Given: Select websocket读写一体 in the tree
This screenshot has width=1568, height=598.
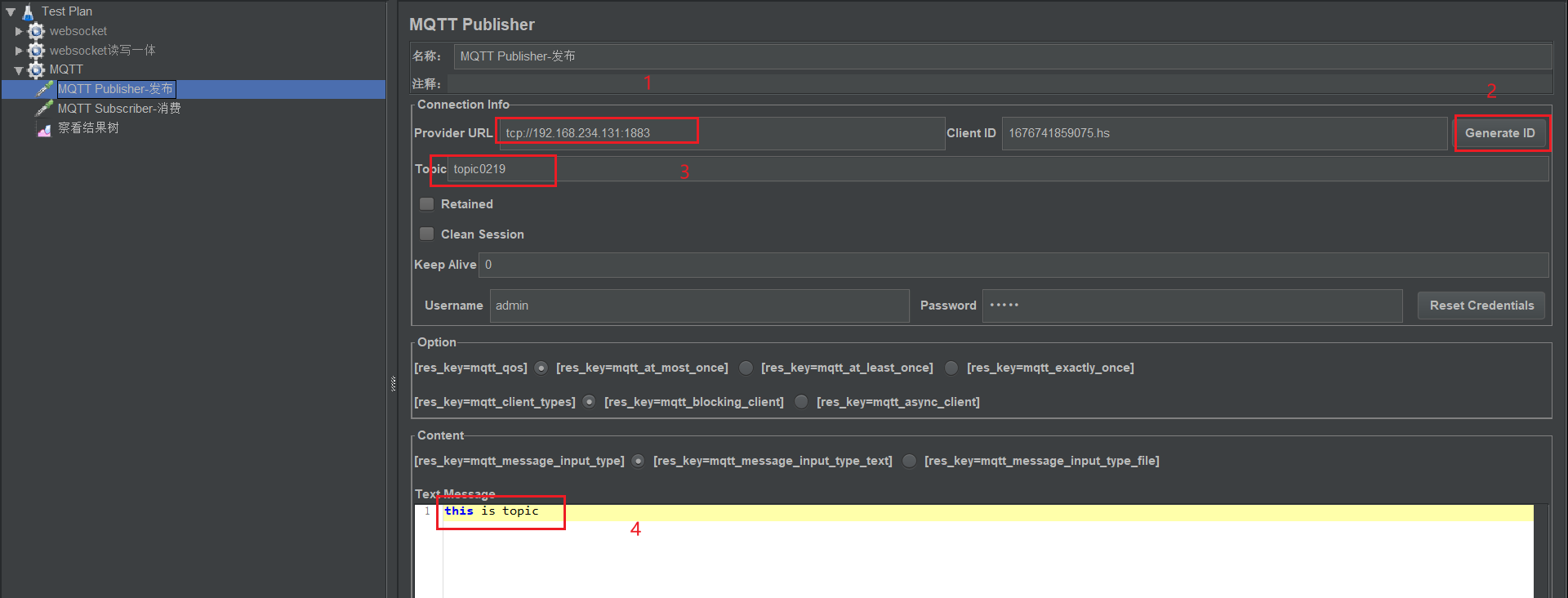Looking at the screenshot, I should tap(102, 51).
